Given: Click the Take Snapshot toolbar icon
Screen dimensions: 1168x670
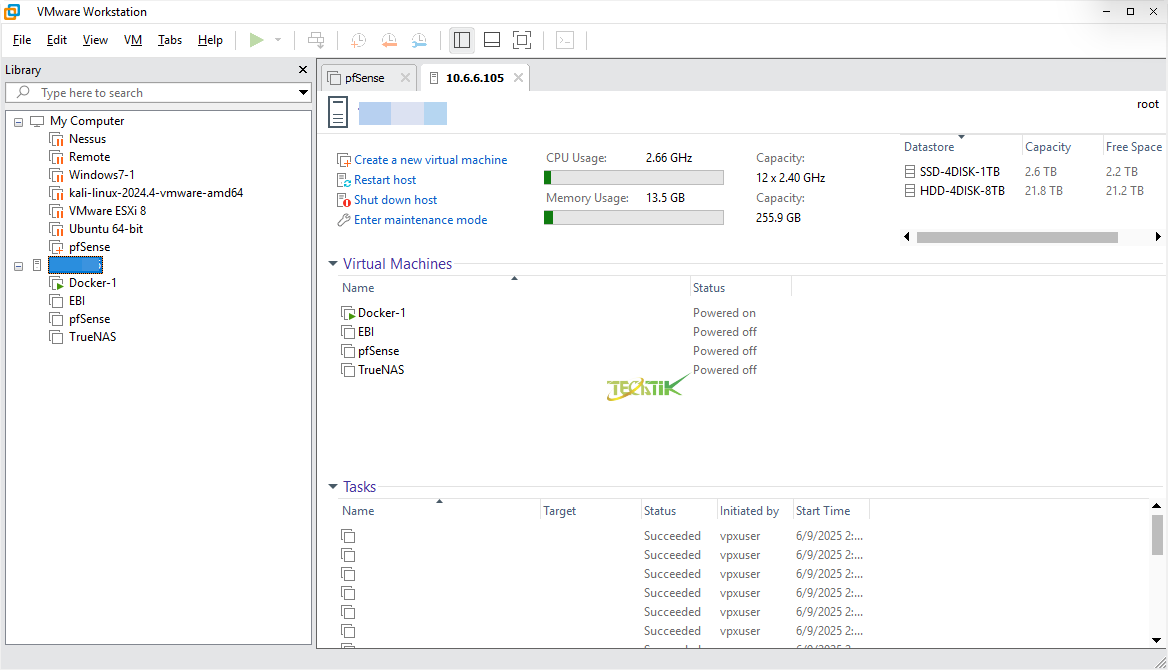Looking at the screenshot, I should tap(358, 40).
